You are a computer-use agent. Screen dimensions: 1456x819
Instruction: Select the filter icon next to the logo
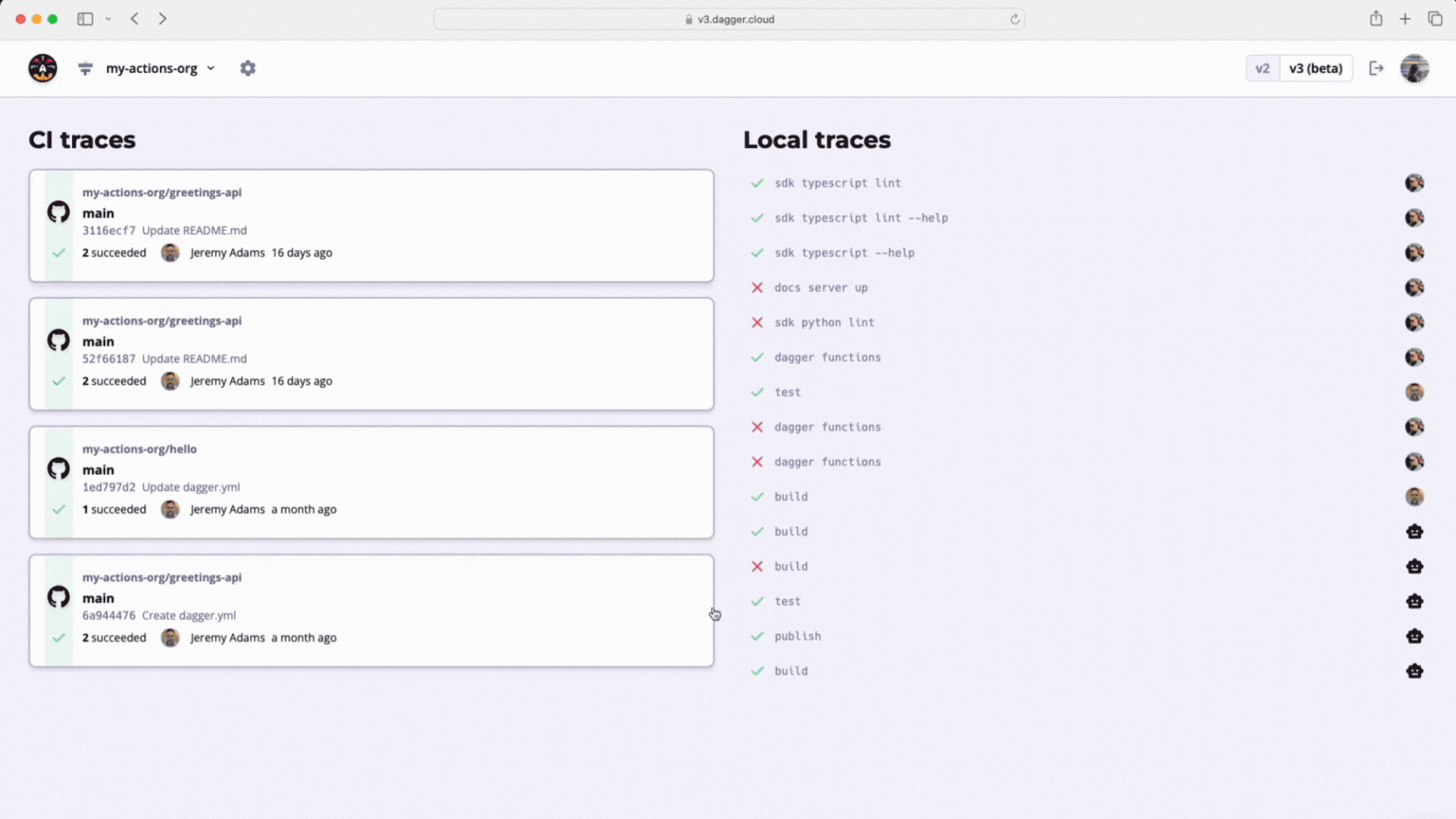pyautogui.click(x=85, y=67)
